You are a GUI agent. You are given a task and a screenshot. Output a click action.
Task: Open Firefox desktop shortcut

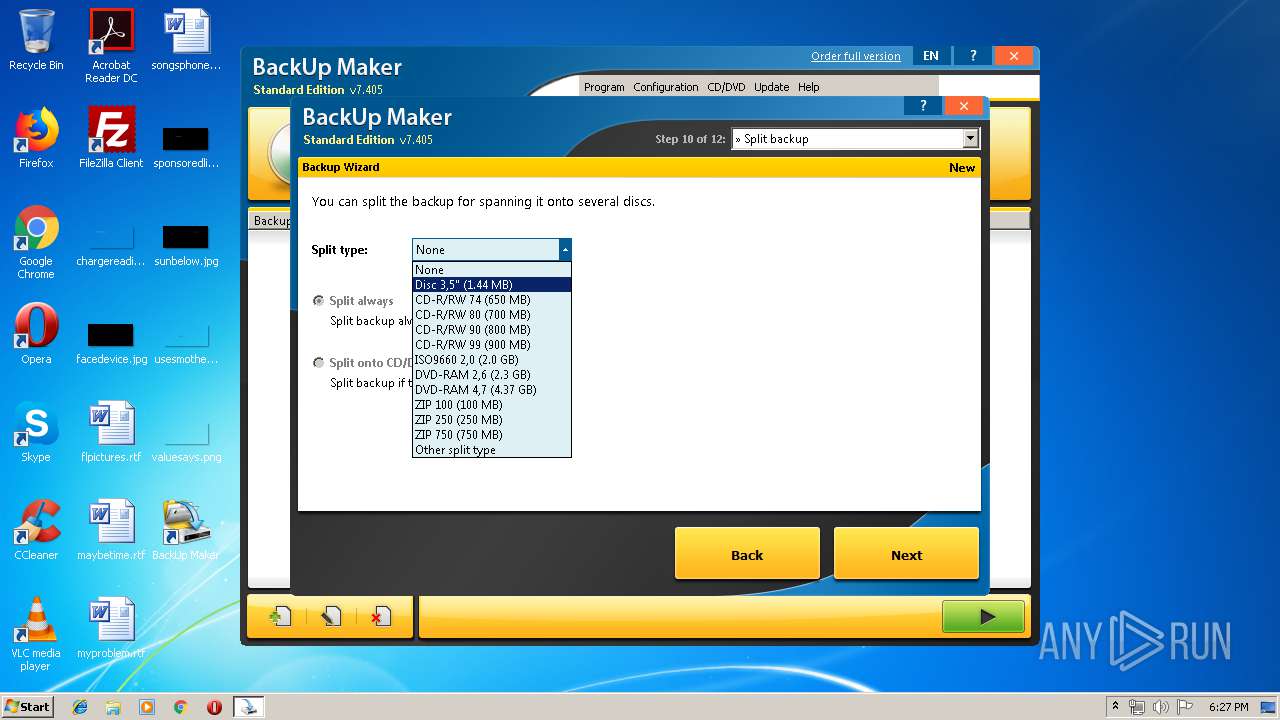36,139
